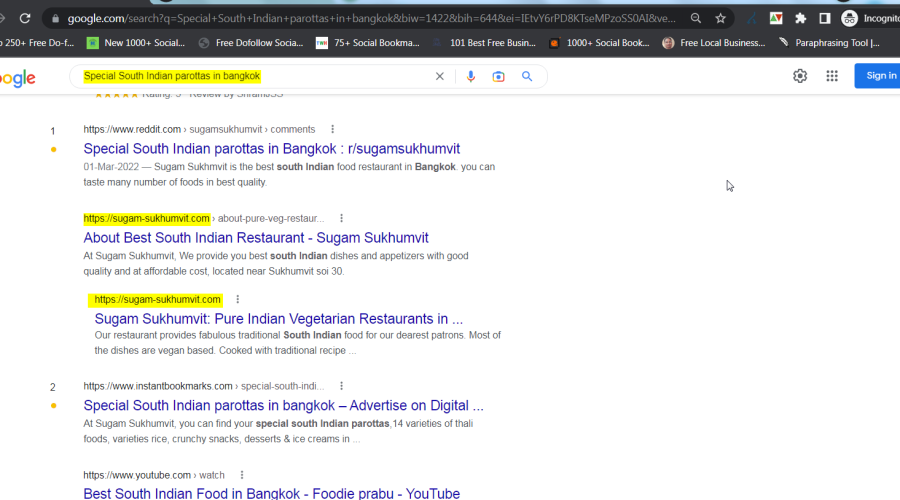
Task: Toggle the browser side panel icon
Action: (824, 18)
